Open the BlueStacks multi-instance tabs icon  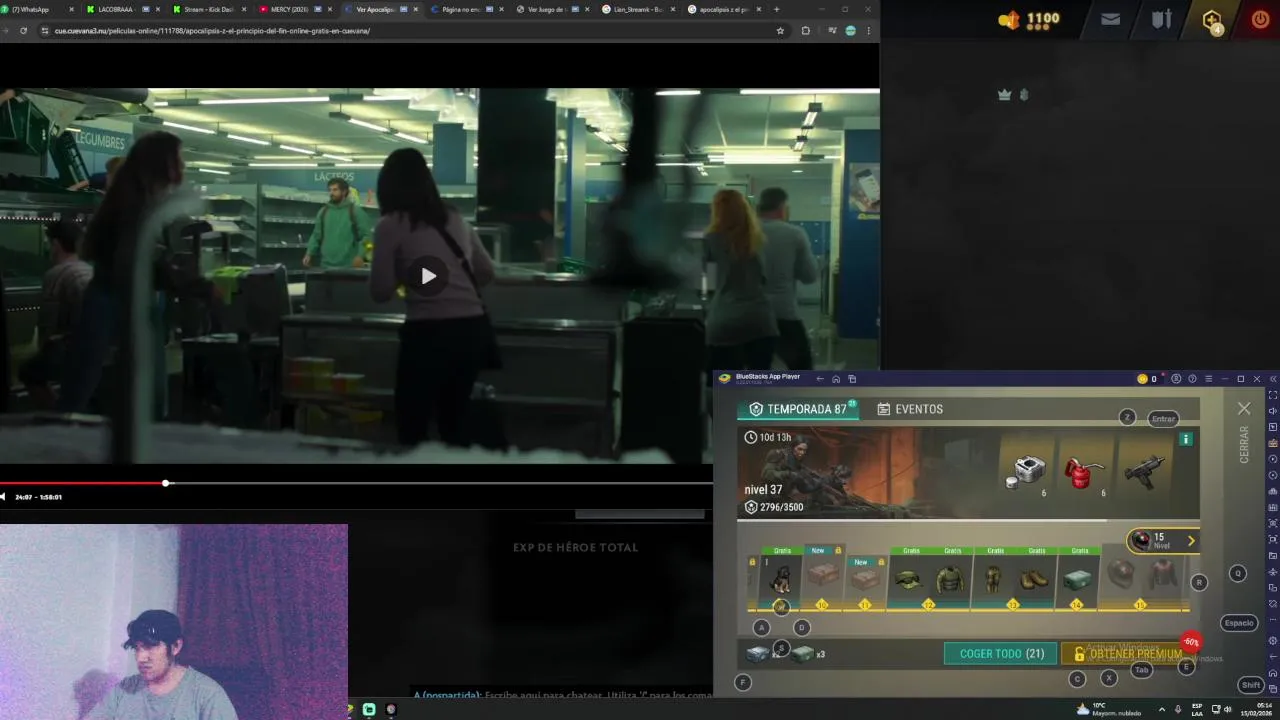[852, 379]
